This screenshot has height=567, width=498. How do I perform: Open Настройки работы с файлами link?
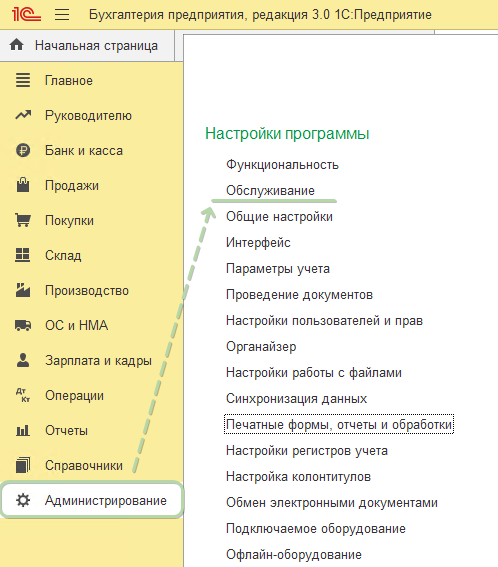click(314, 372)
